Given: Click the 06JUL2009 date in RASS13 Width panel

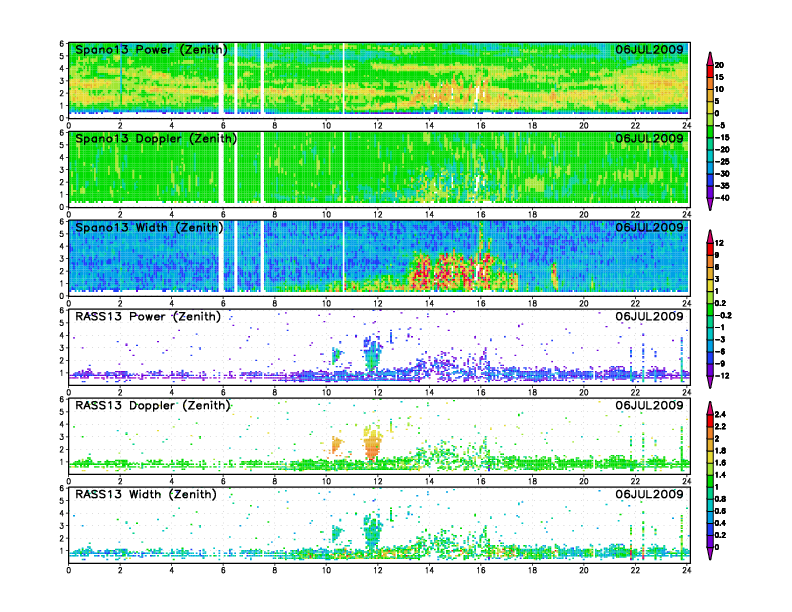Looking at the screenshot, I should [x=649, y=494].
